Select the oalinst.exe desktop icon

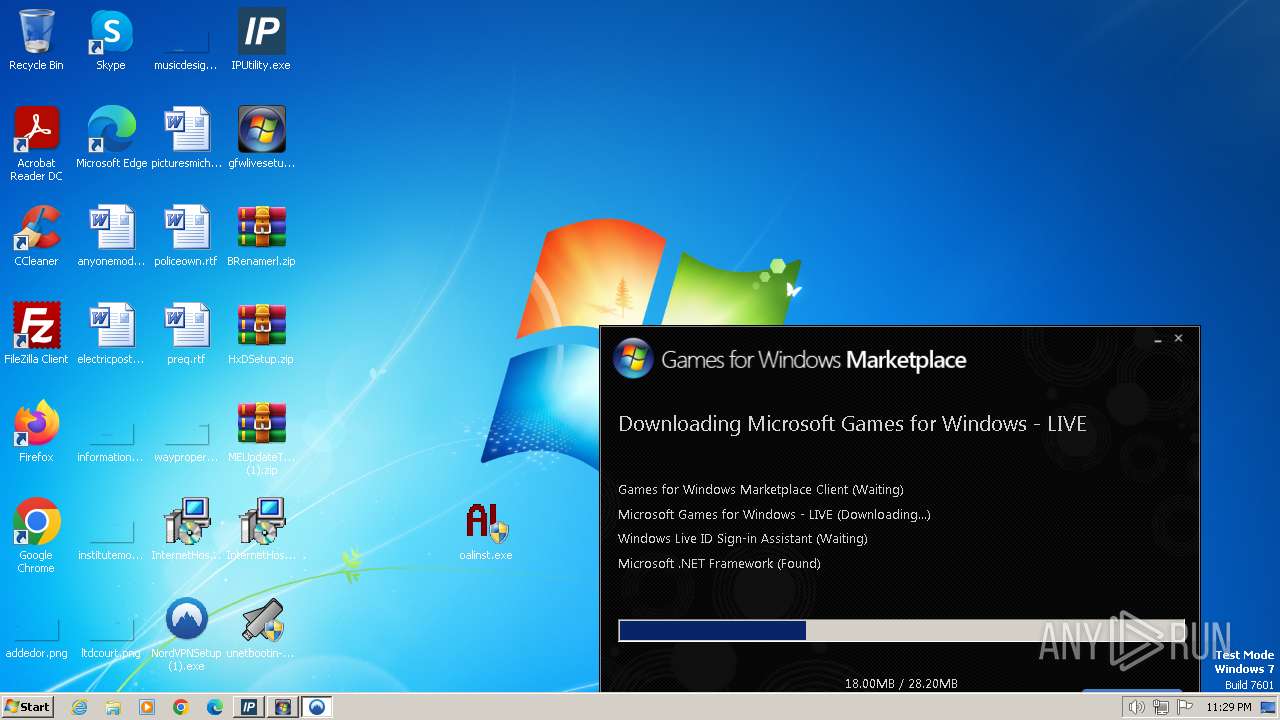tap(486, 530)
